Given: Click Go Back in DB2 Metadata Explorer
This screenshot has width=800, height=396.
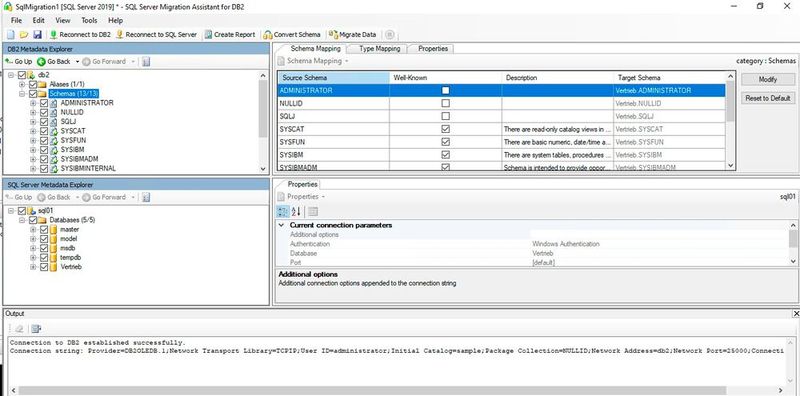Looking at the screenshot, I should (54, 62).
